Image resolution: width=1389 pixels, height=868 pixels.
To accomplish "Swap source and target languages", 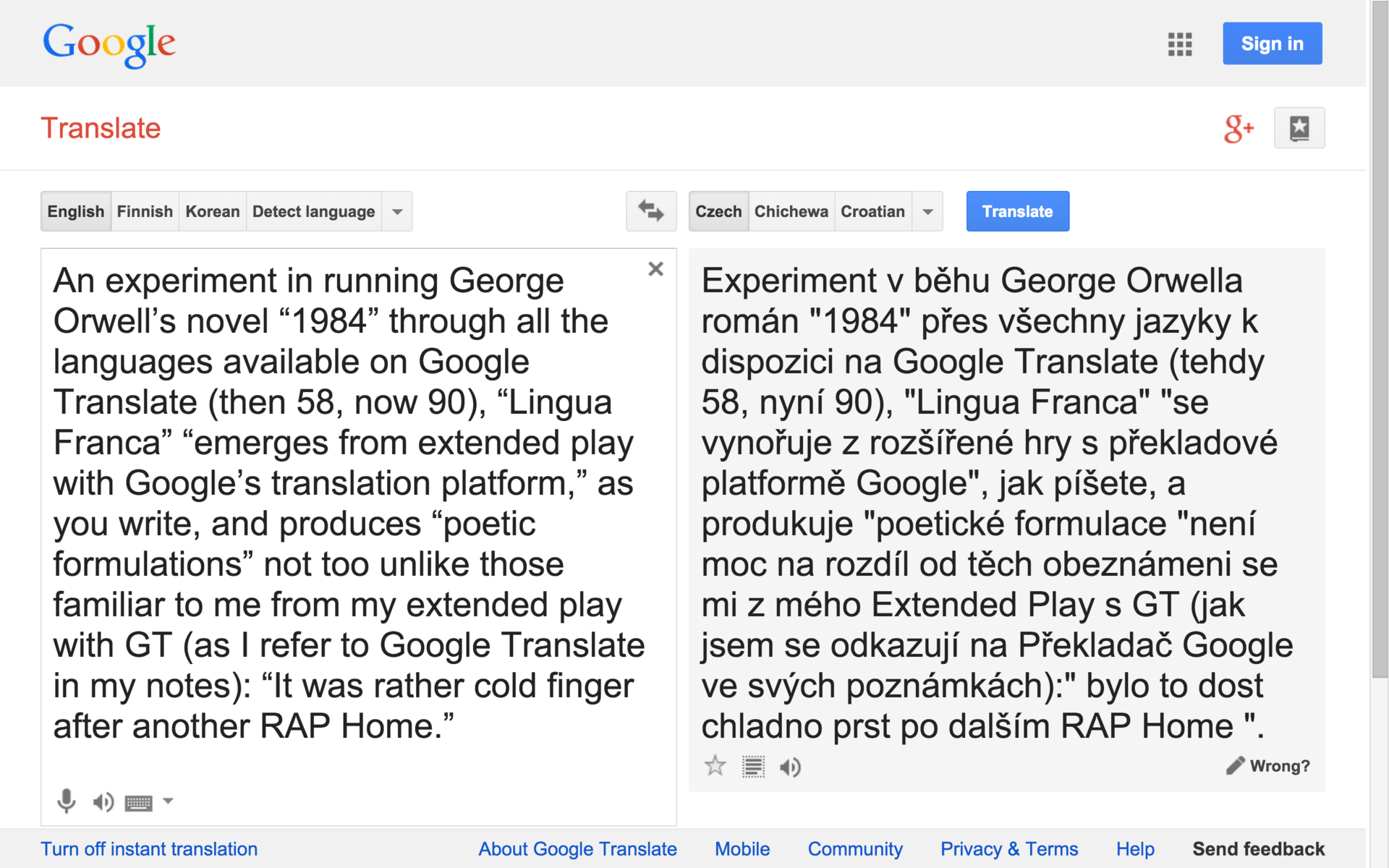I will [650, 211].
